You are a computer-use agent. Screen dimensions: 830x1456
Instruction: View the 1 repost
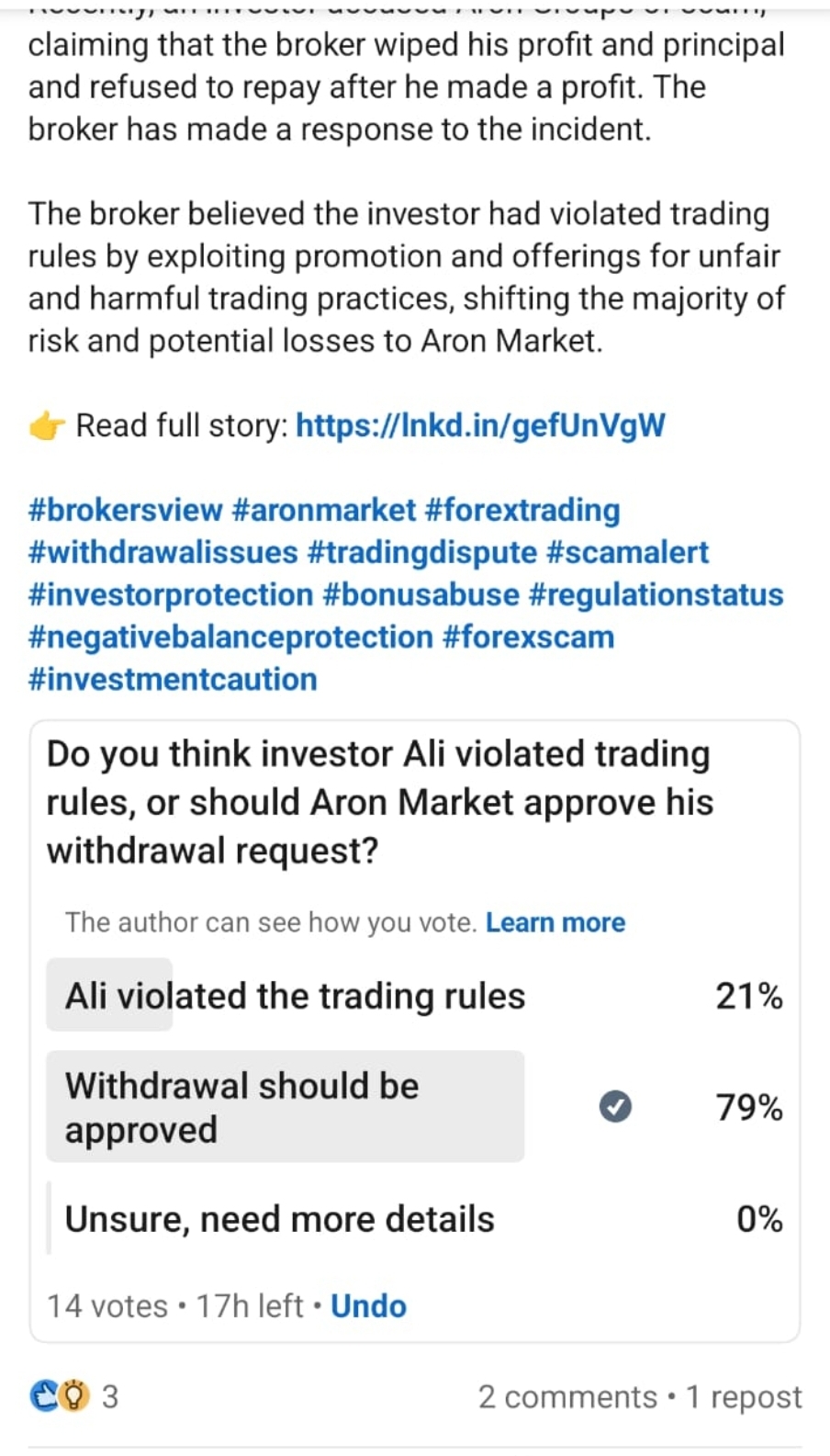744,1396
